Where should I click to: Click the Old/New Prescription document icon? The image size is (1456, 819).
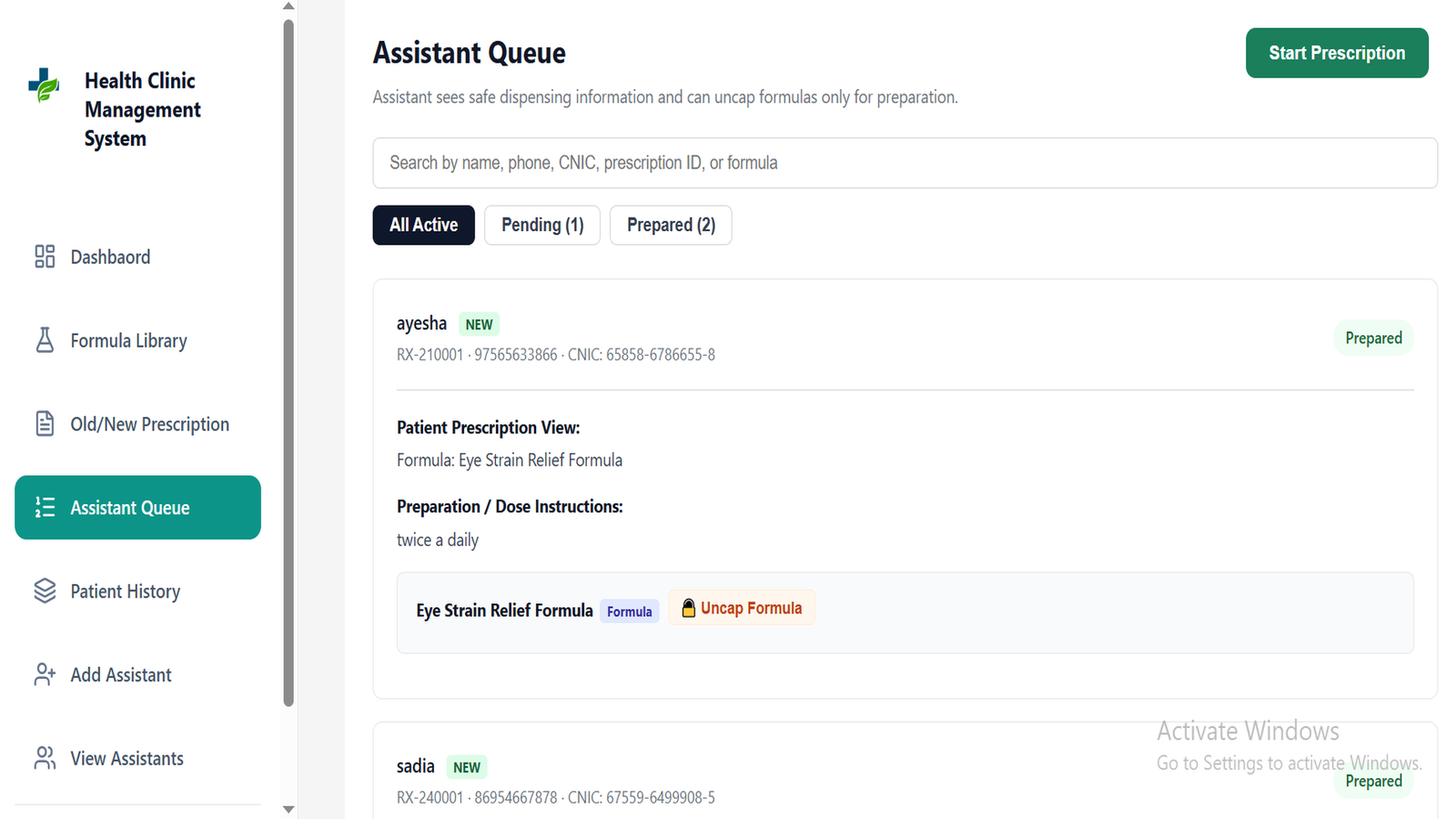[x=45, y=424]
